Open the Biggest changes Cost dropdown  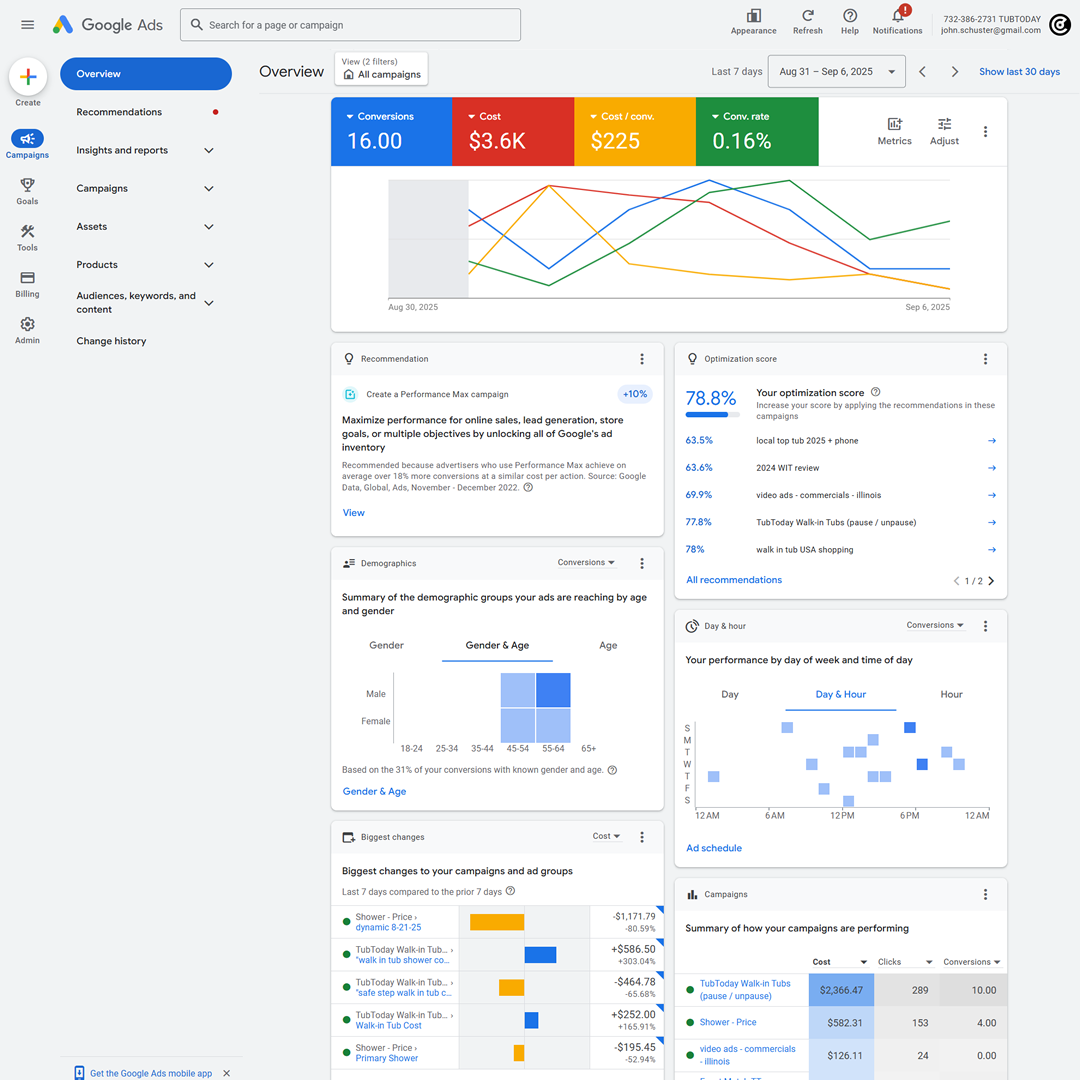coord(606,836)
